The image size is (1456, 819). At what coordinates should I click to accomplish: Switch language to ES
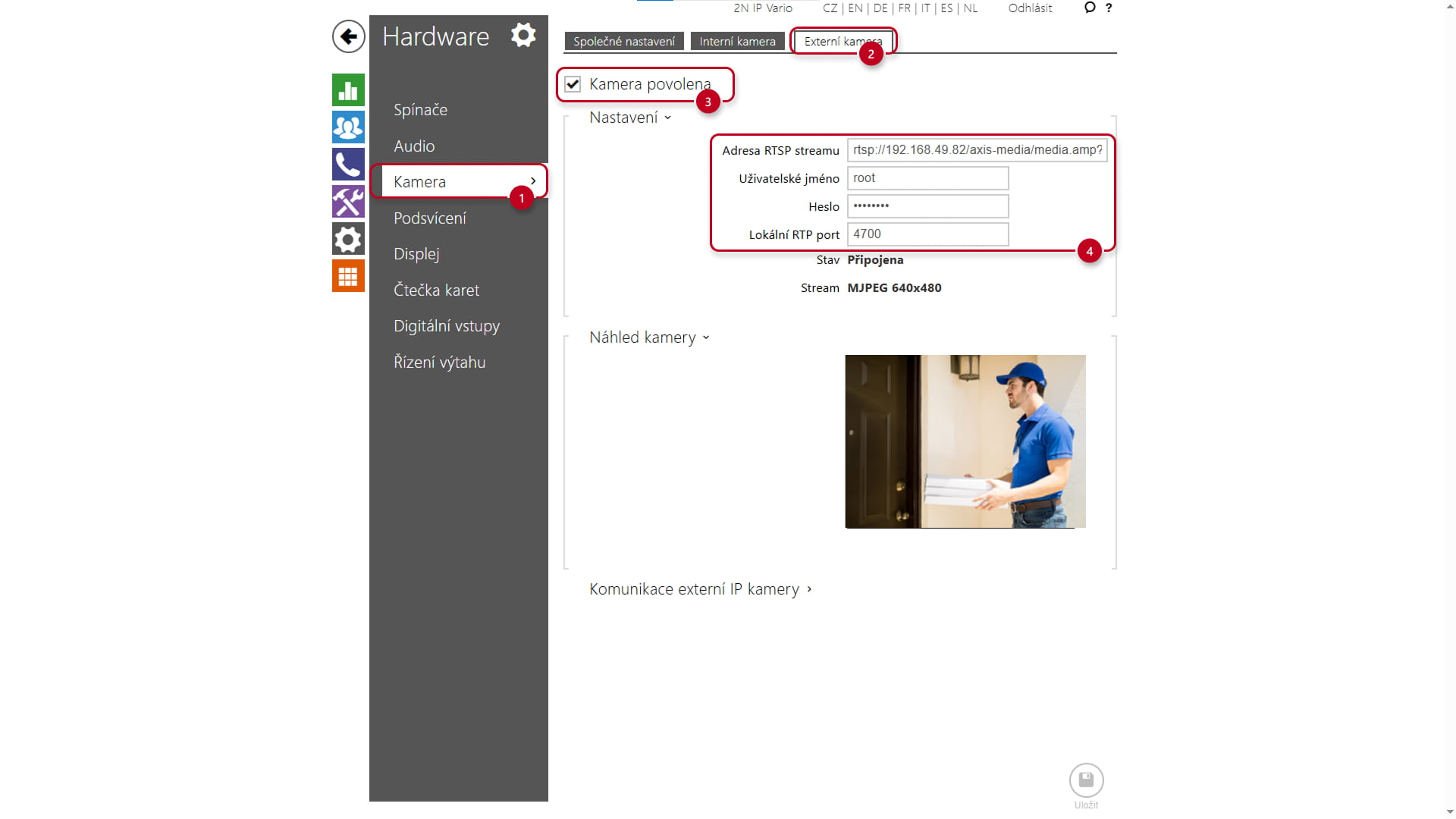point(946,8)
